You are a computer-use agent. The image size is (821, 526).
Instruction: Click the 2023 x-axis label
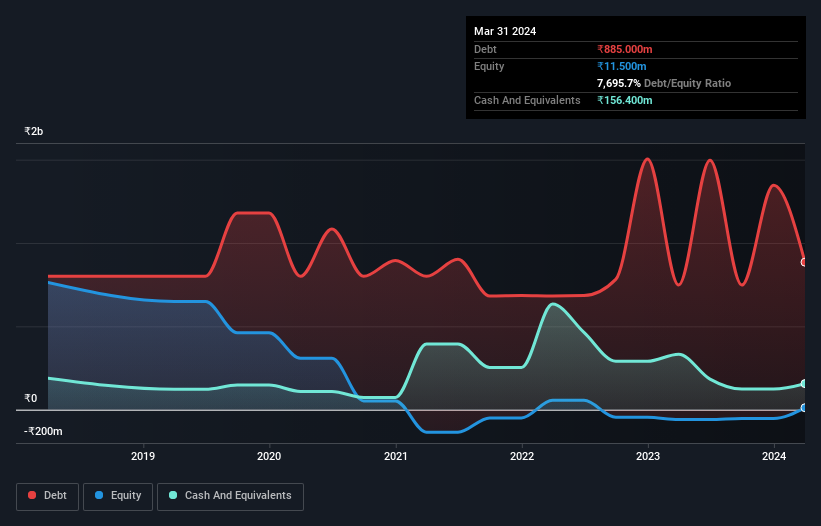648,456
